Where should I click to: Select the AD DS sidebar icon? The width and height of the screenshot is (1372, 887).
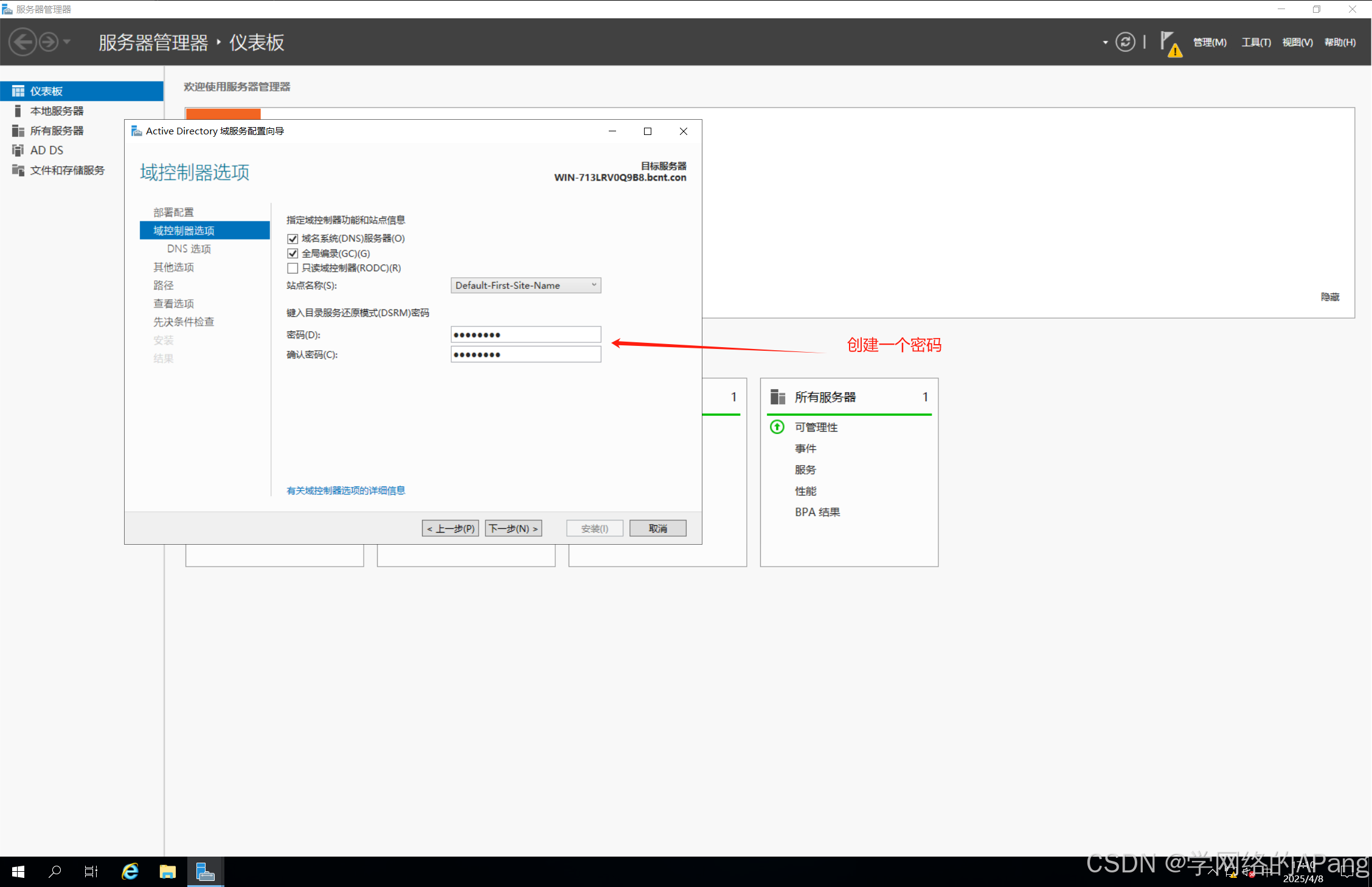point(18,150)
